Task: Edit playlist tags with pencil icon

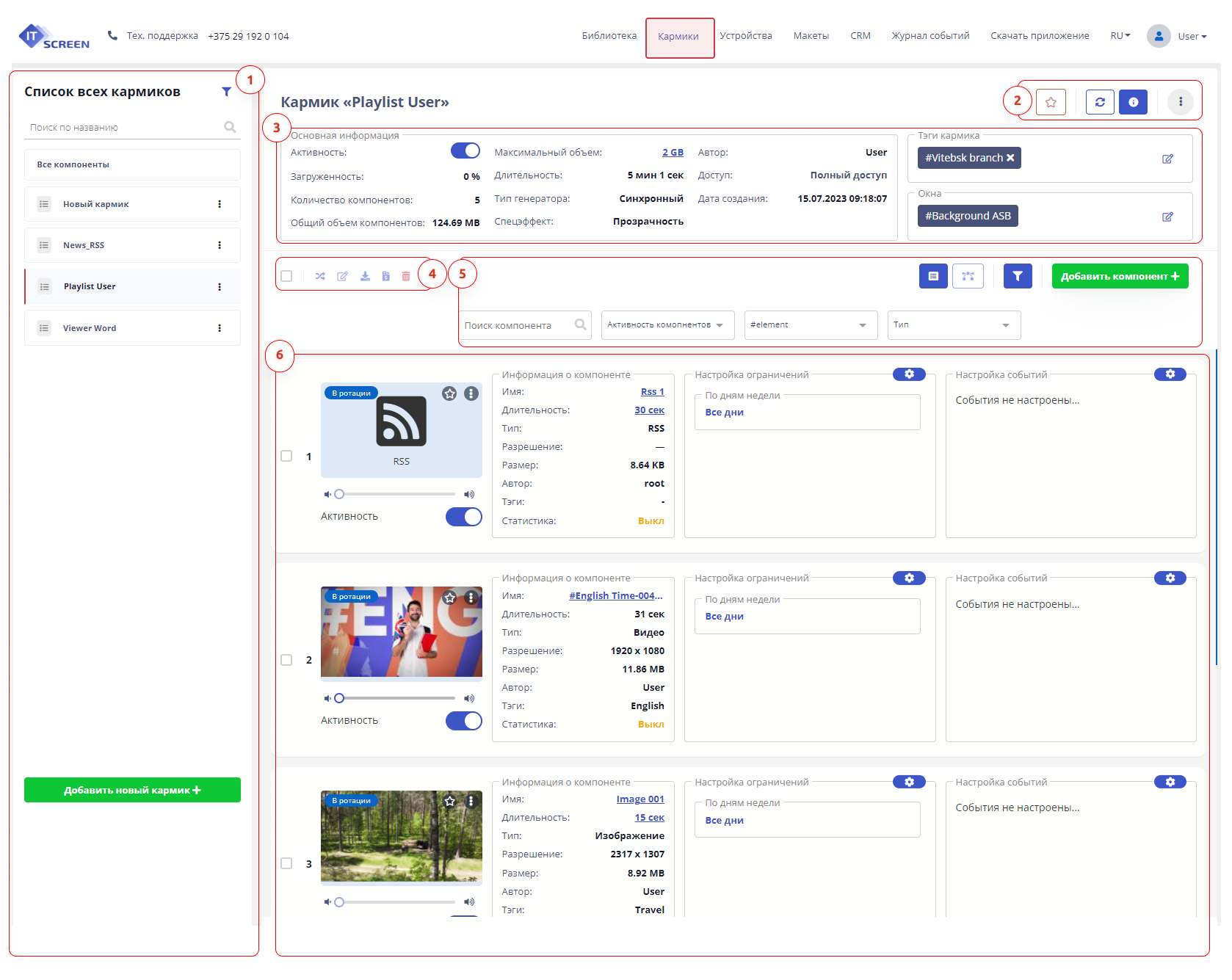Action: pos(1167,159)
